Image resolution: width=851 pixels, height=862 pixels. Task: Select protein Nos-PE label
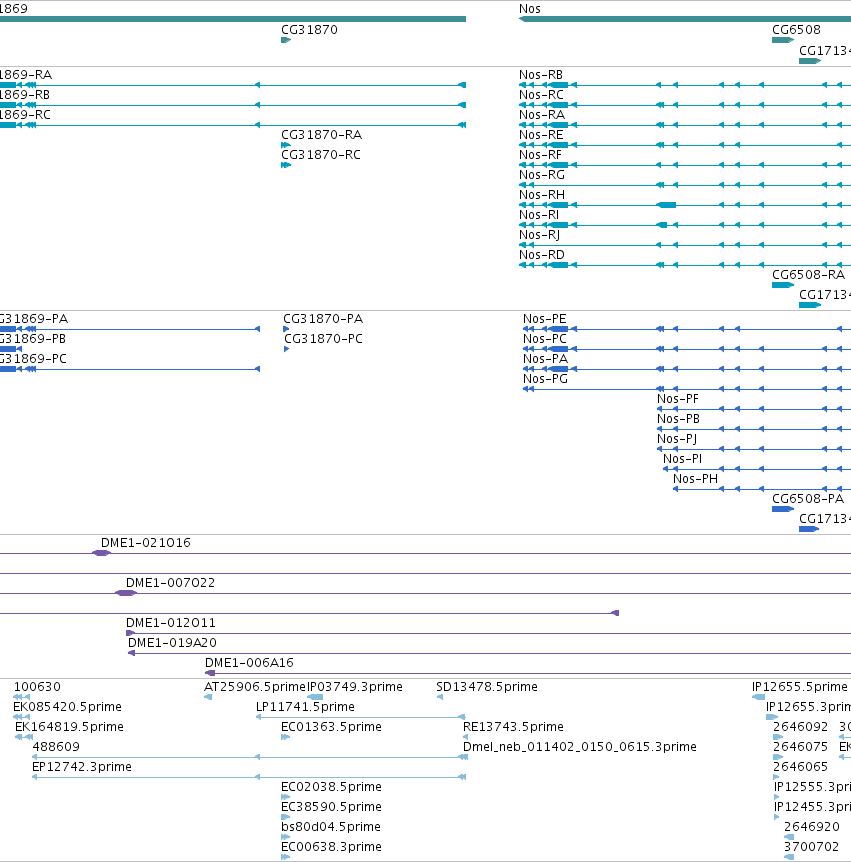(x=544, y=319)
